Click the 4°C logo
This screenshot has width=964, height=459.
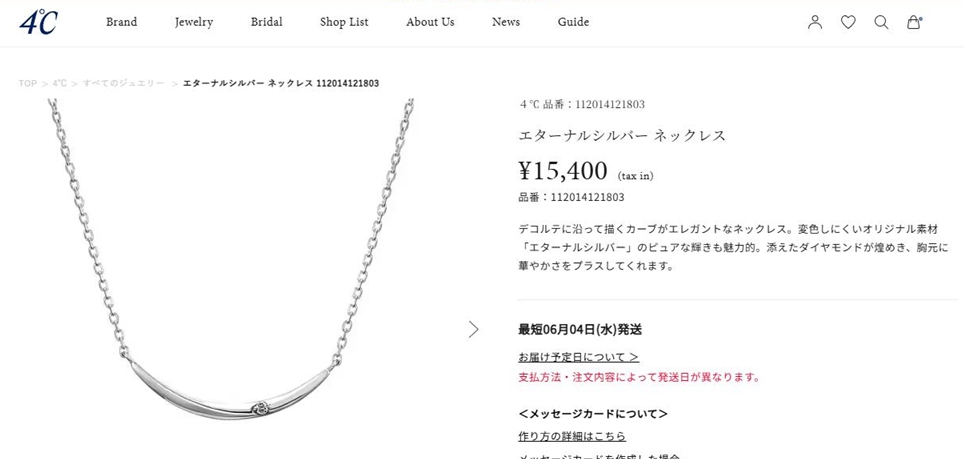click(38, 22)
